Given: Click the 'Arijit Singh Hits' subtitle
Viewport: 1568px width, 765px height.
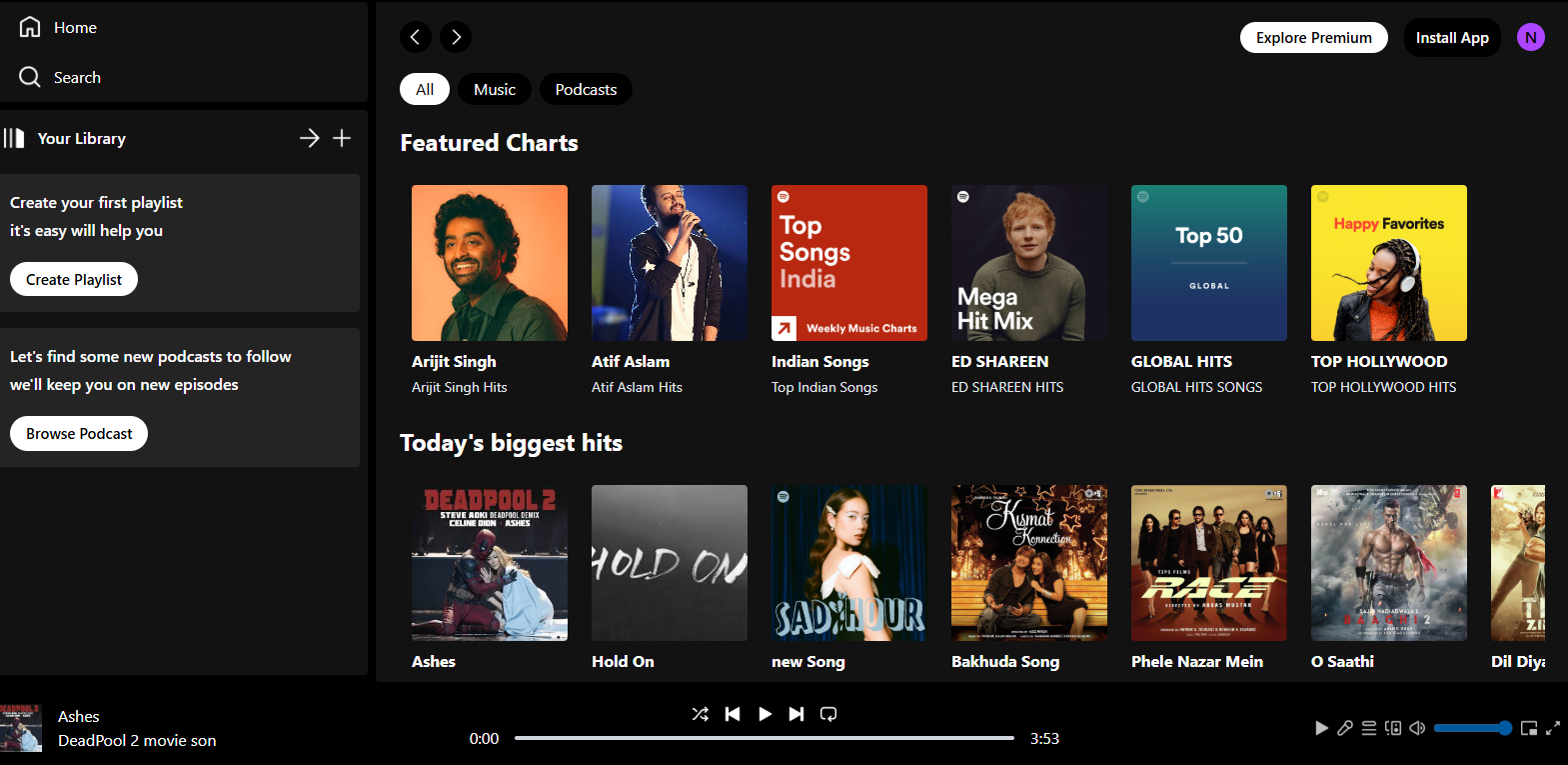Looking at the screenshot, I should point(459,387).
